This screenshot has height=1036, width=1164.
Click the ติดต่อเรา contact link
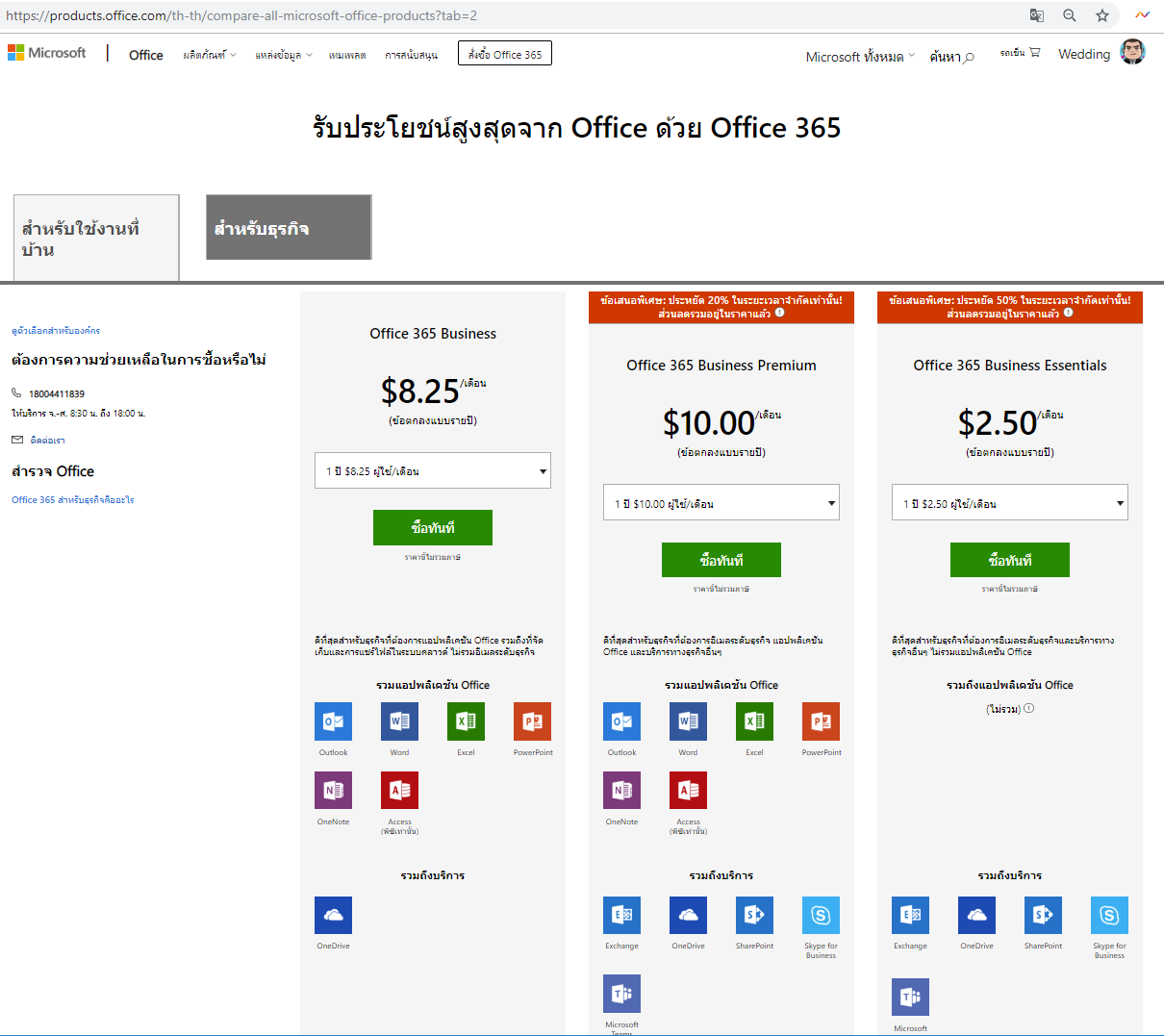pyautogui.click(x=47, y=440)
